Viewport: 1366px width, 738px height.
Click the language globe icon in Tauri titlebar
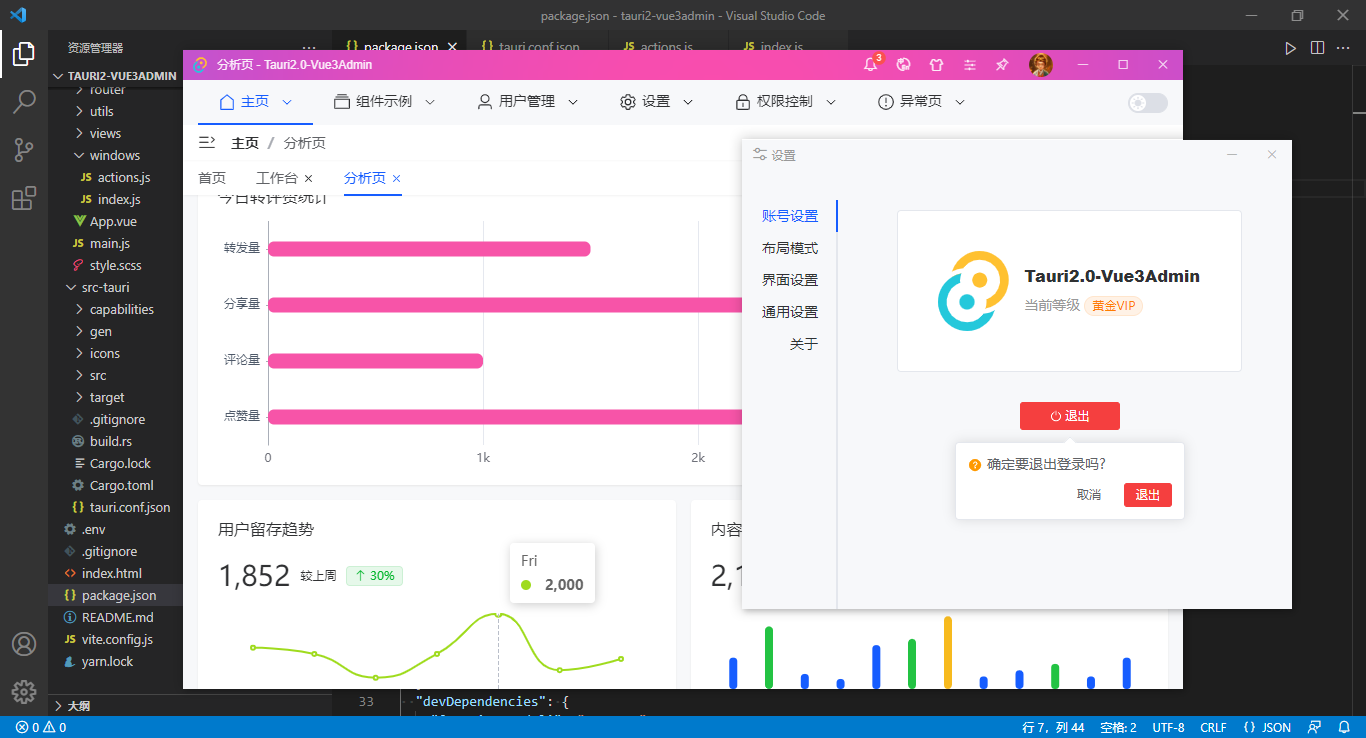click(x=904, y=65)
